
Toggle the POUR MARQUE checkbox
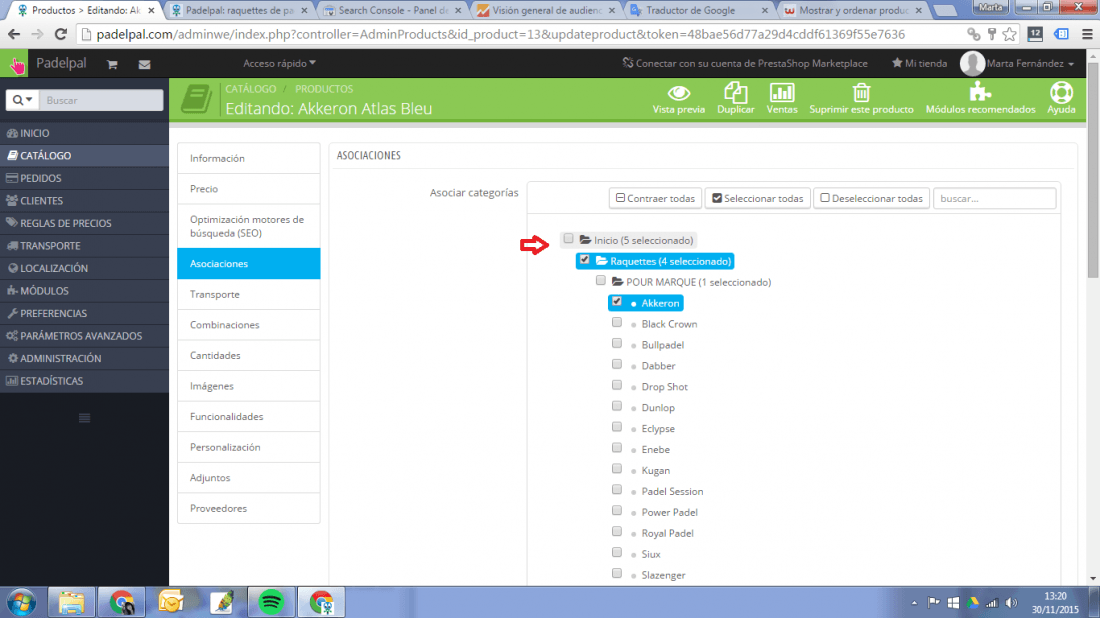[601, 281]
